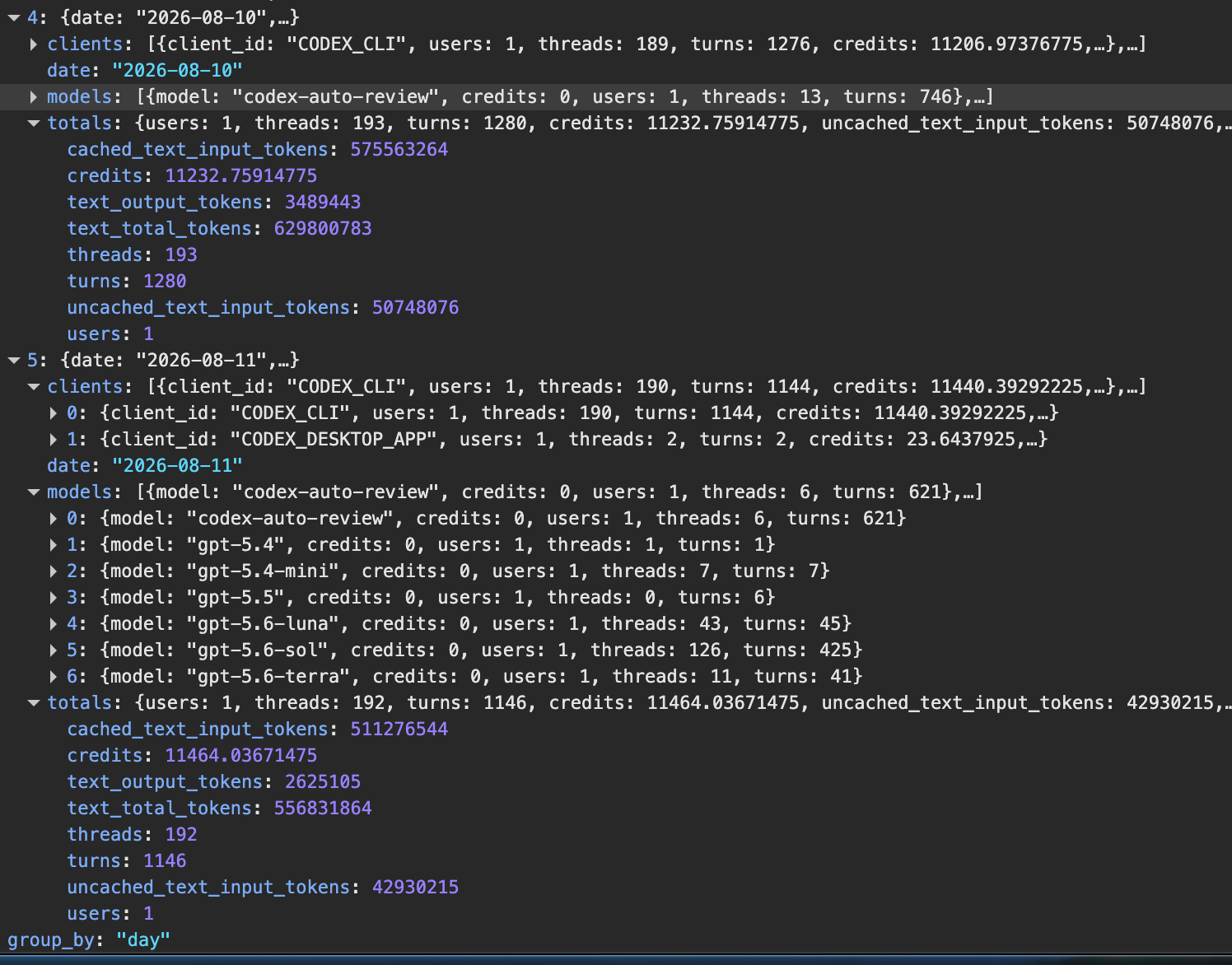Select the property row reading threads: 193
The height and width of the screenshot is (965, 1232).
click(132, 254)
